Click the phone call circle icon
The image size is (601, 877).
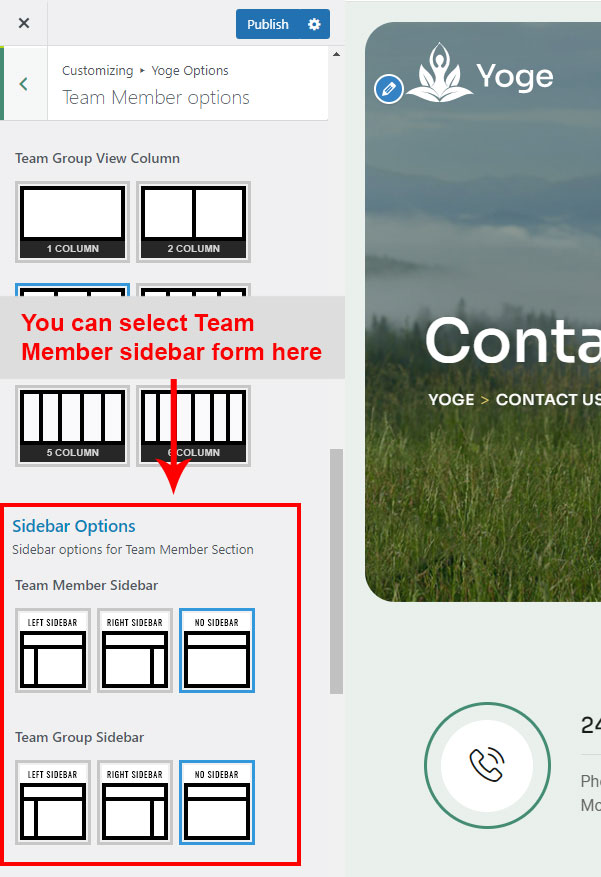tap(487, 764)
